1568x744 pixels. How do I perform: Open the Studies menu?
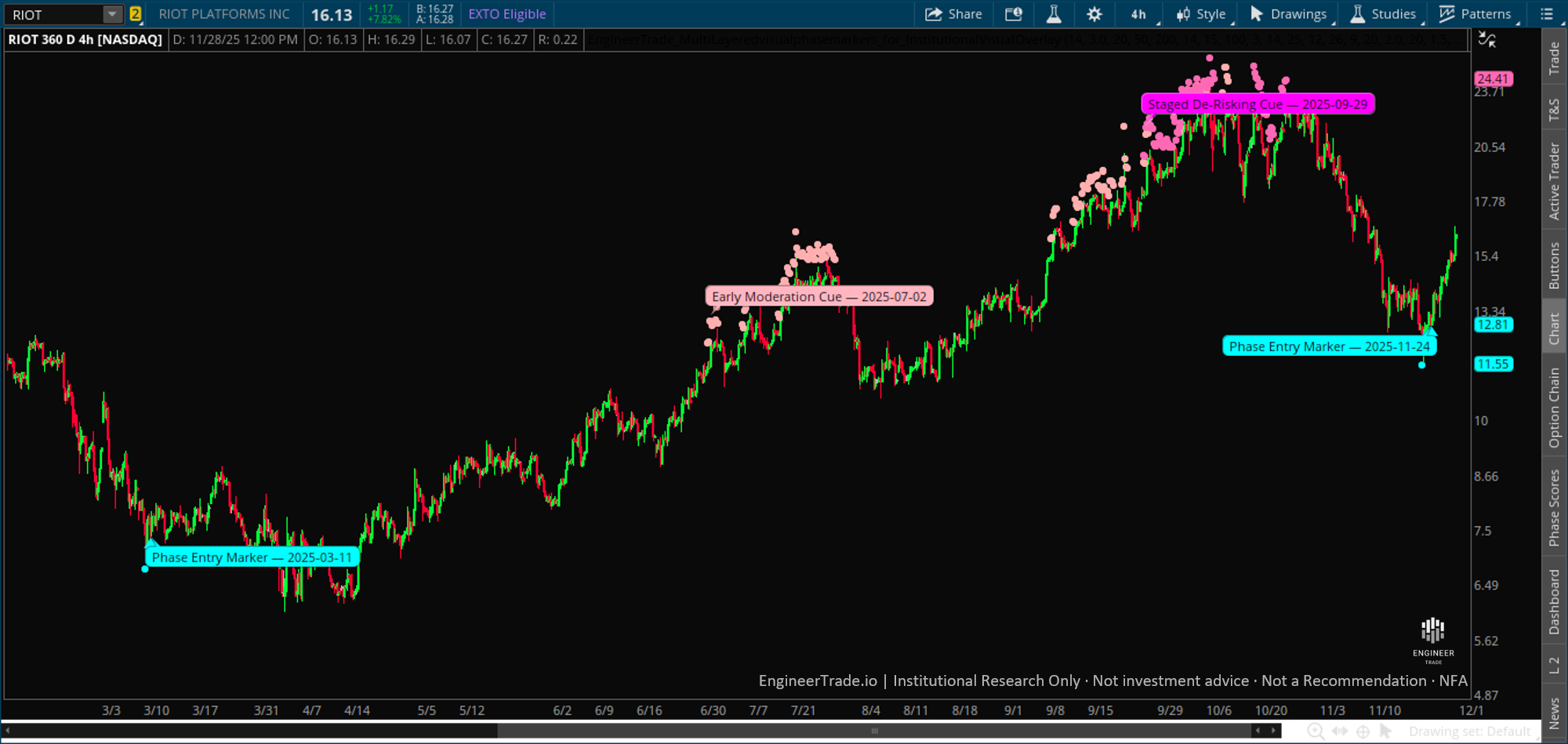pos(1384,14)
